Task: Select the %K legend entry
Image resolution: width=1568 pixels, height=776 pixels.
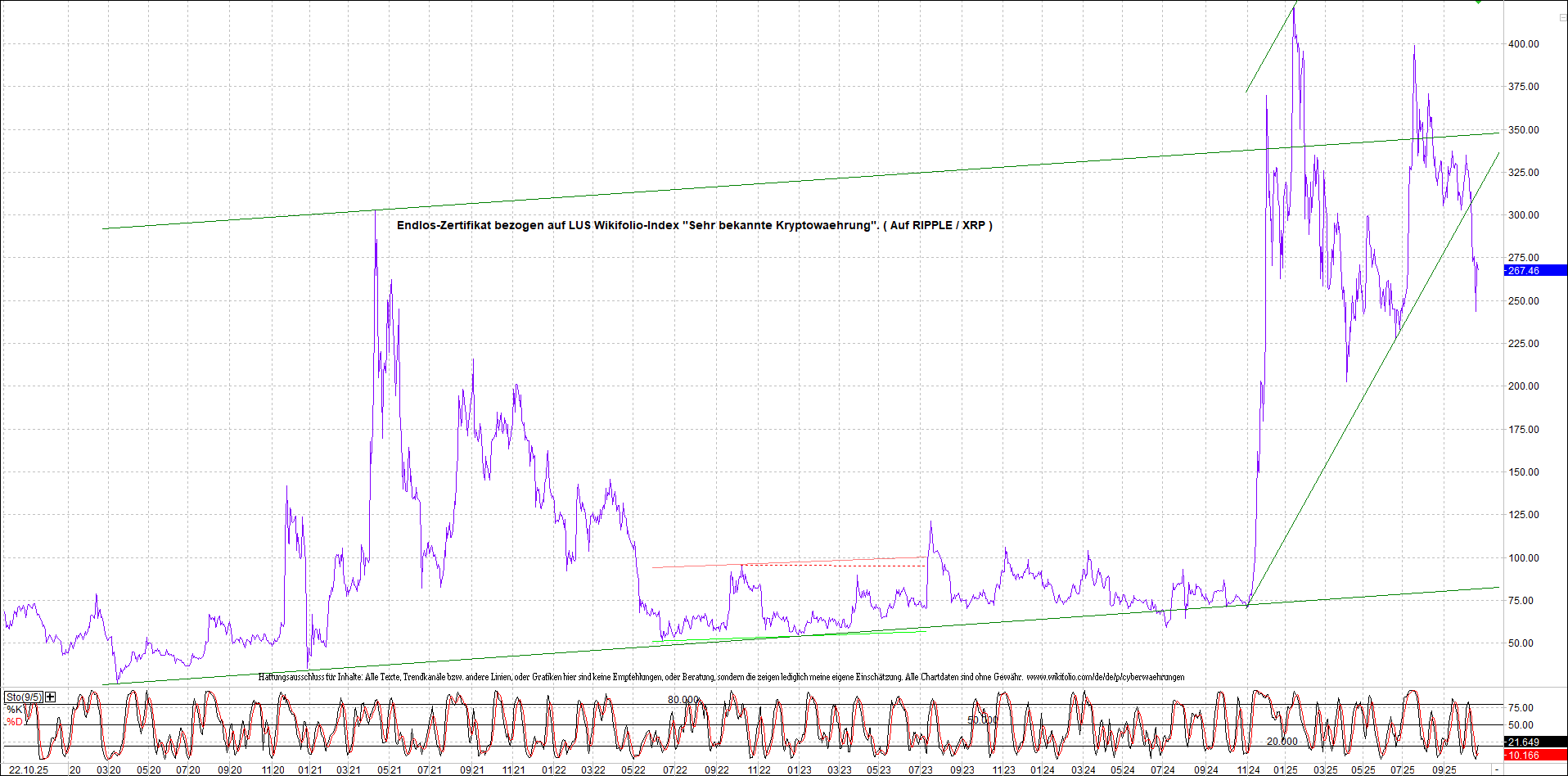Action: (x=15, y=709)
